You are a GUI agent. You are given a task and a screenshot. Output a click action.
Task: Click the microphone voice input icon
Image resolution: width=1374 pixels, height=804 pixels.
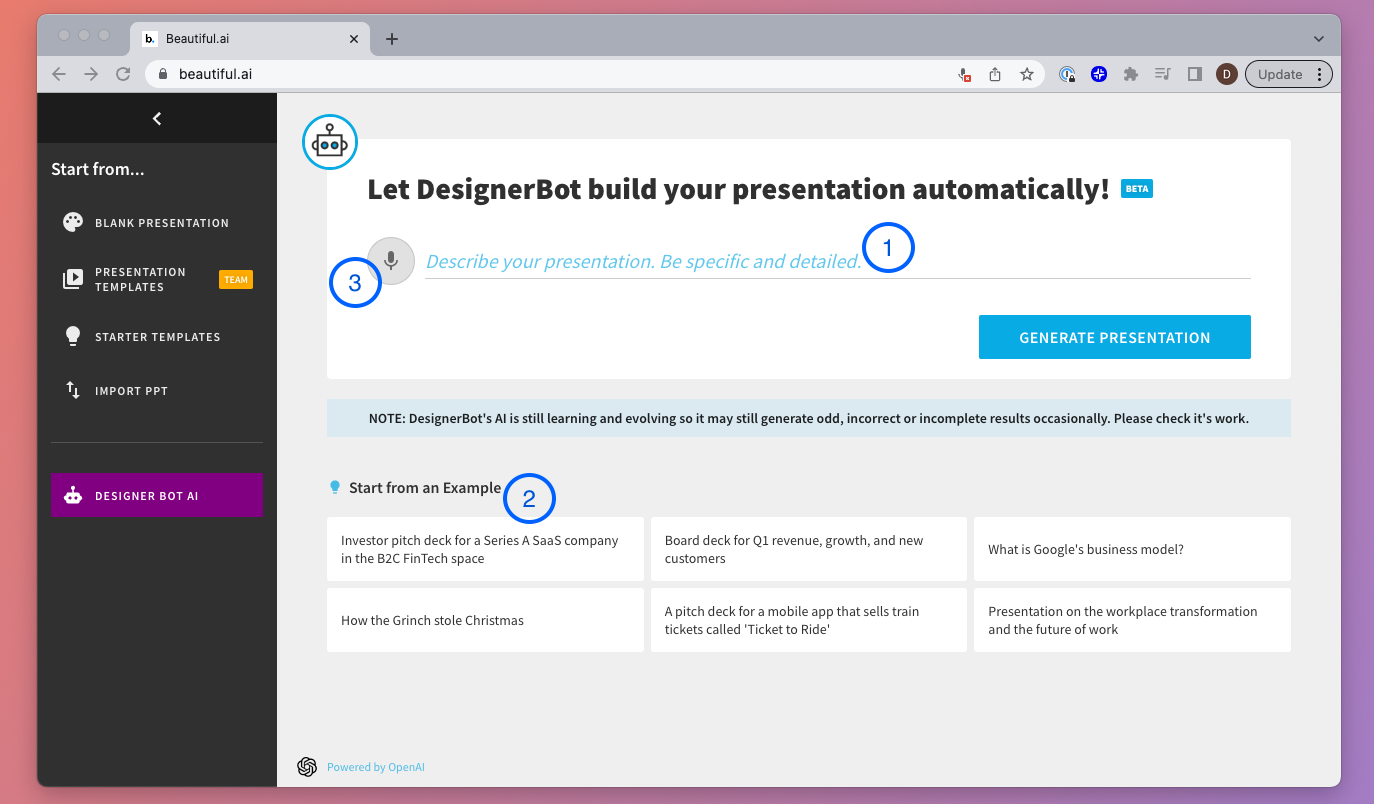click(x=391, y=261)
